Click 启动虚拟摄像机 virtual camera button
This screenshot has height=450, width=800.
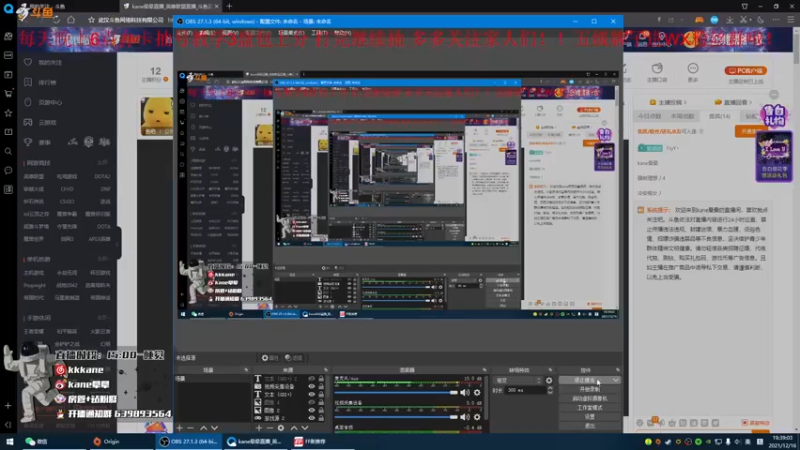tap(590, 398)
